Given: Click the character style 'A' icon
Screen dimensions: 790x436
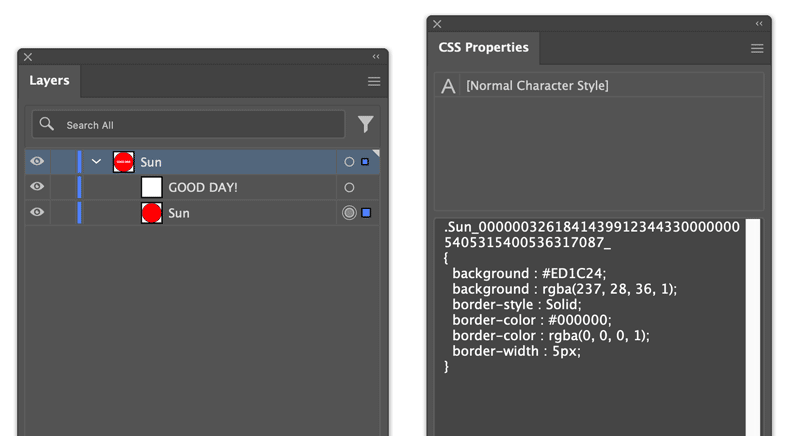Looking at the screenshot, I should [448, 86].
